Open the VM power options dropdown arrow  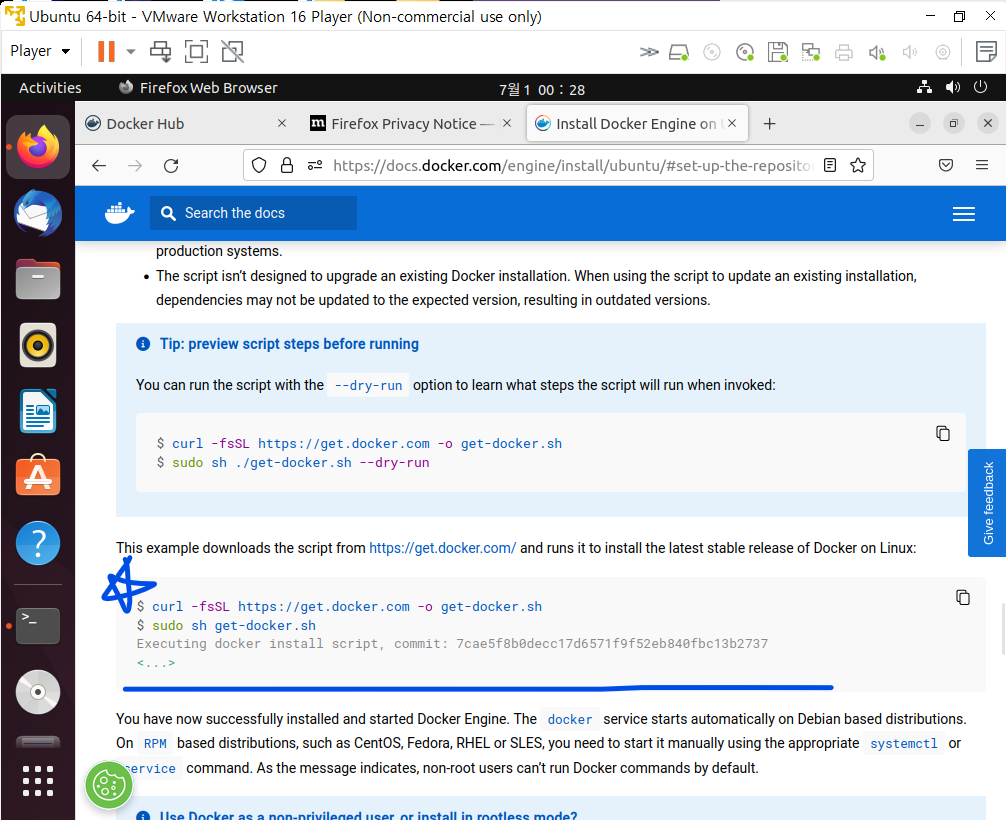pyautogui.click(x=131, y=51)
